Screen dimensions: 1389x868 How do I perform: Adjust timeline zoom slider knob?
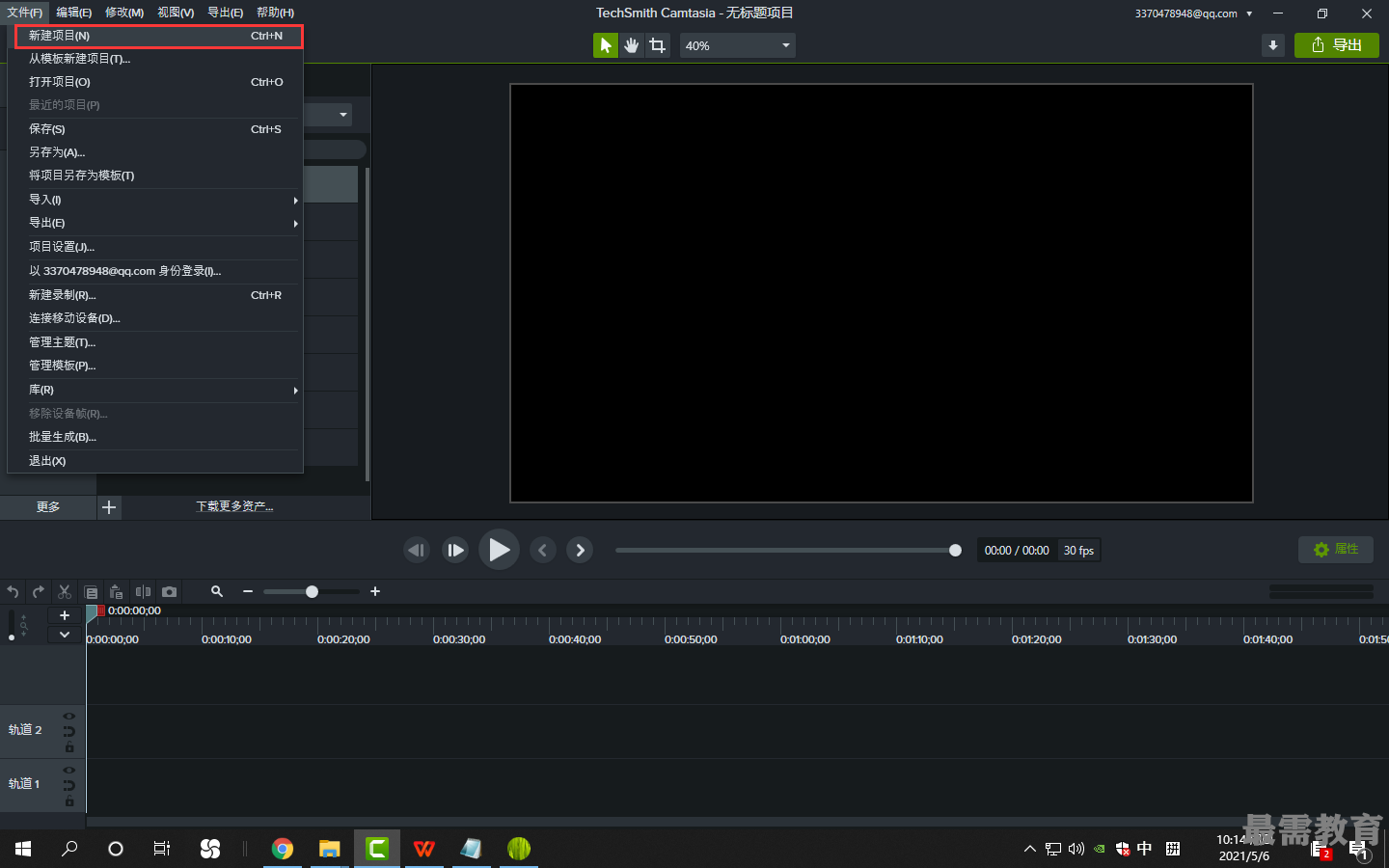(312, 591)
